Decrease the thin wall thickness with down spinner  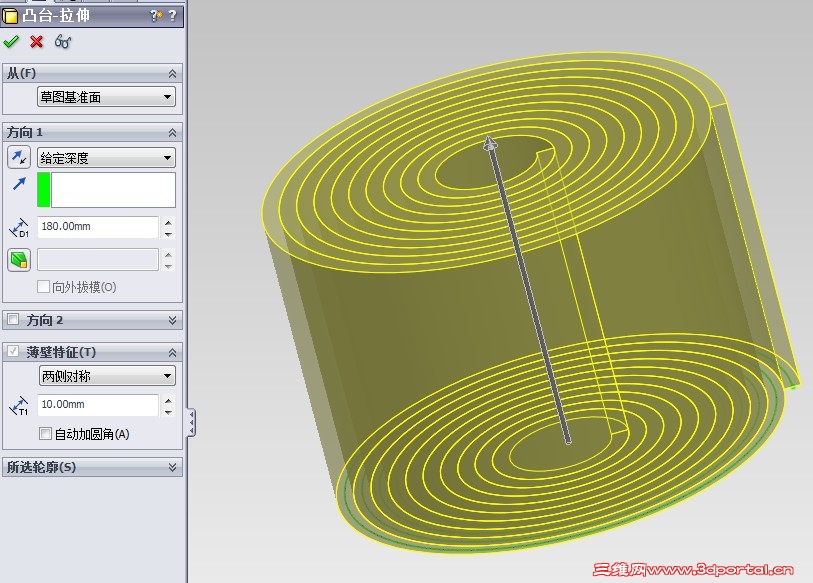(x=168, y=412)
